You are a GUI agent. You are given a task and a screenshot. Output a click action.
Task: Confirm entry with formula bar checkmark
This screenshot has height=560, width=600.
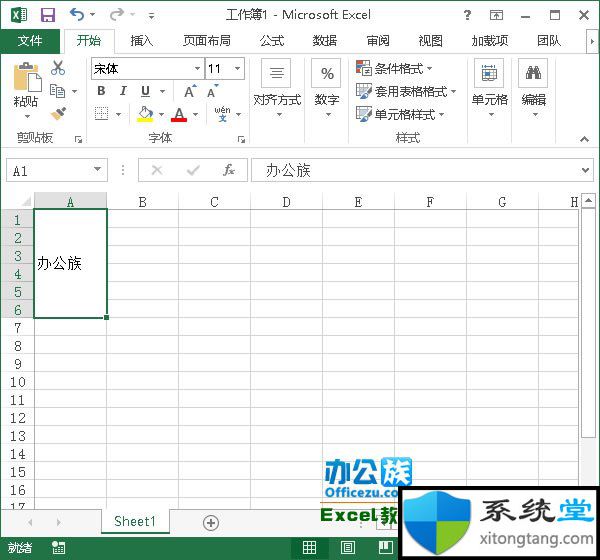(x=193, y=170)
